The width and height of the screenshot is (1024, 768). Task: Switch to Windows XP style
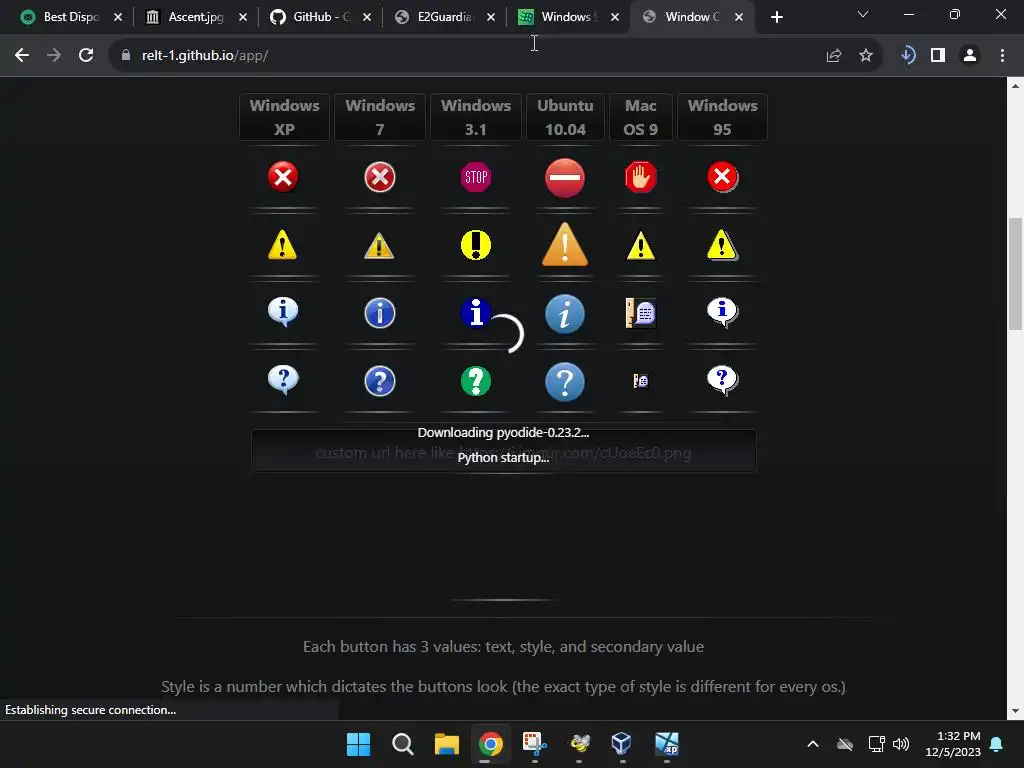pyautogui.click(x=284, y=117)
